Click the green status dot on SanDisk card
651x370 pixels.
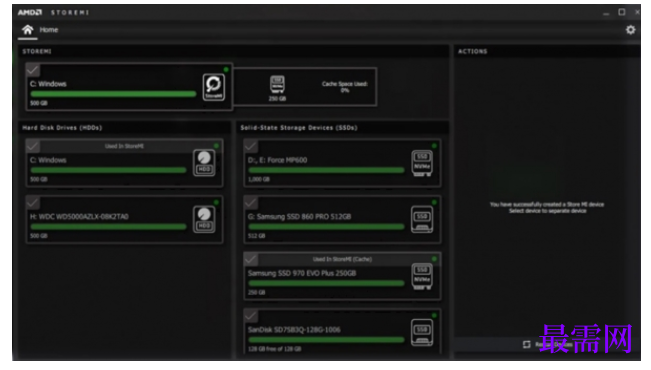[x=434, y=315]
